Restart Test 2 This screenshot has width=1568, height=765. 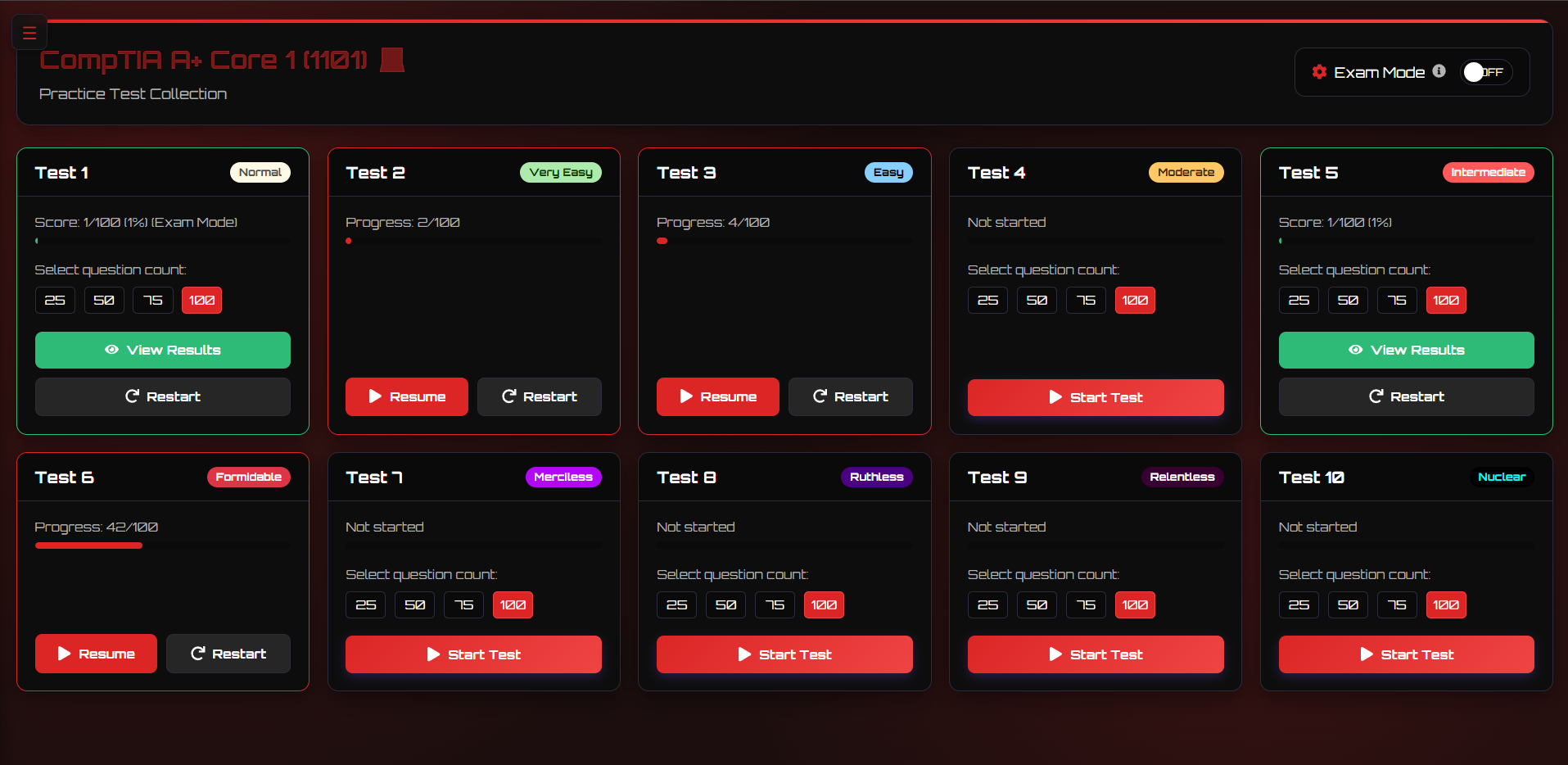tap(540, 396)
